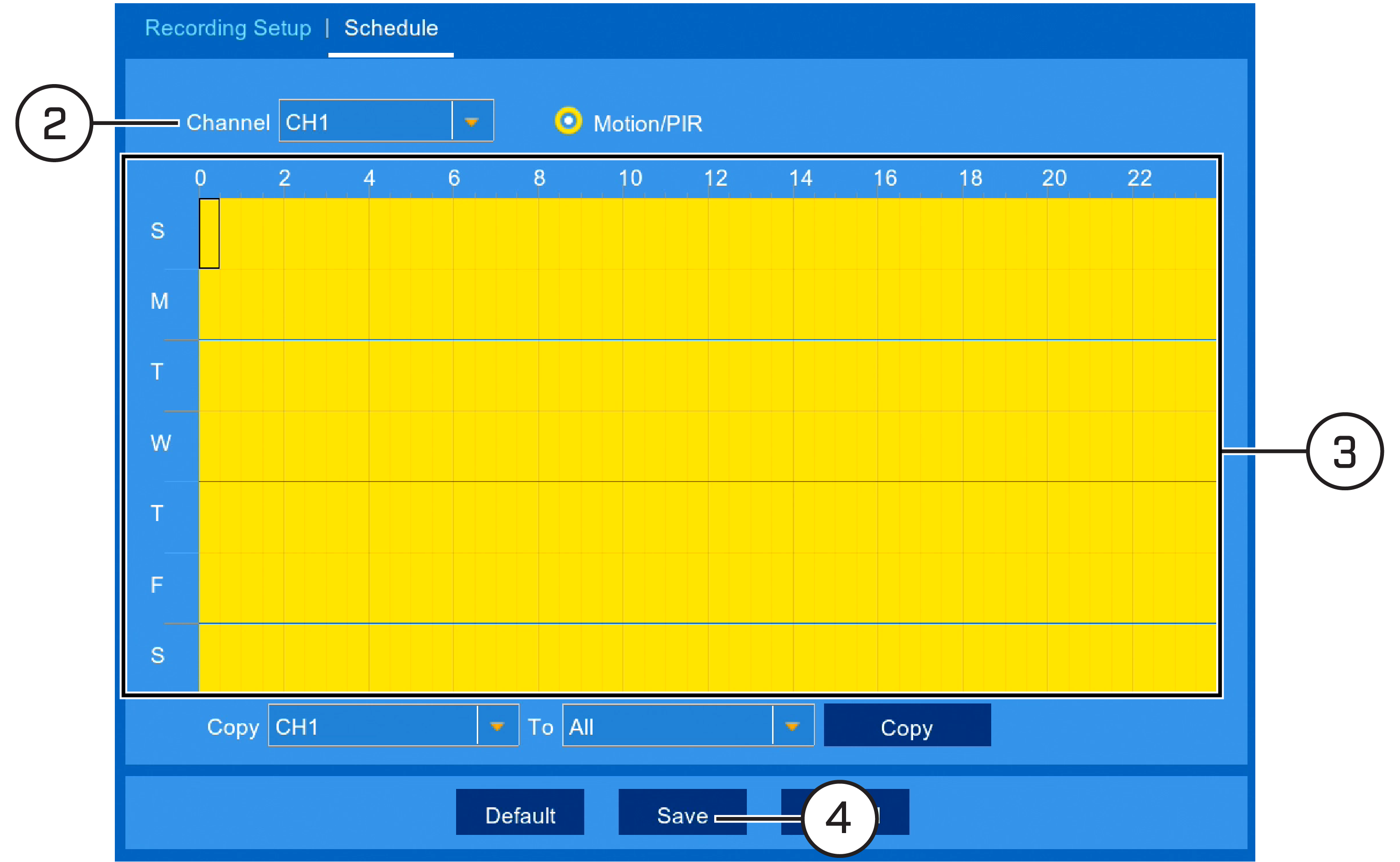Click the F day label
The height and width of the screenshot is (862, 1400).
pos(157,585)
